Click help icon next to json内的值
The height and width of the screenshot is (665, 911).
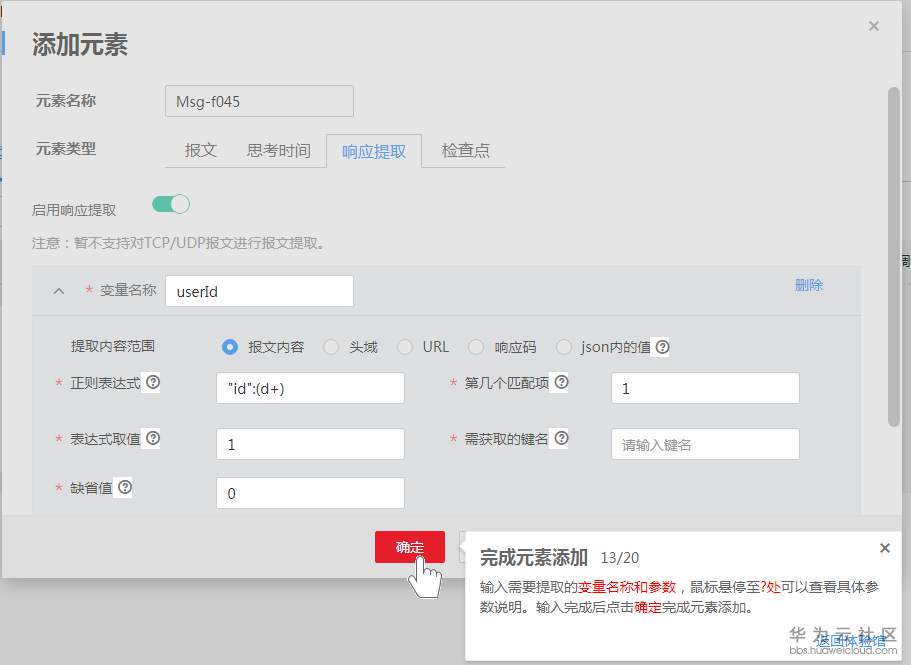[662, 347]
